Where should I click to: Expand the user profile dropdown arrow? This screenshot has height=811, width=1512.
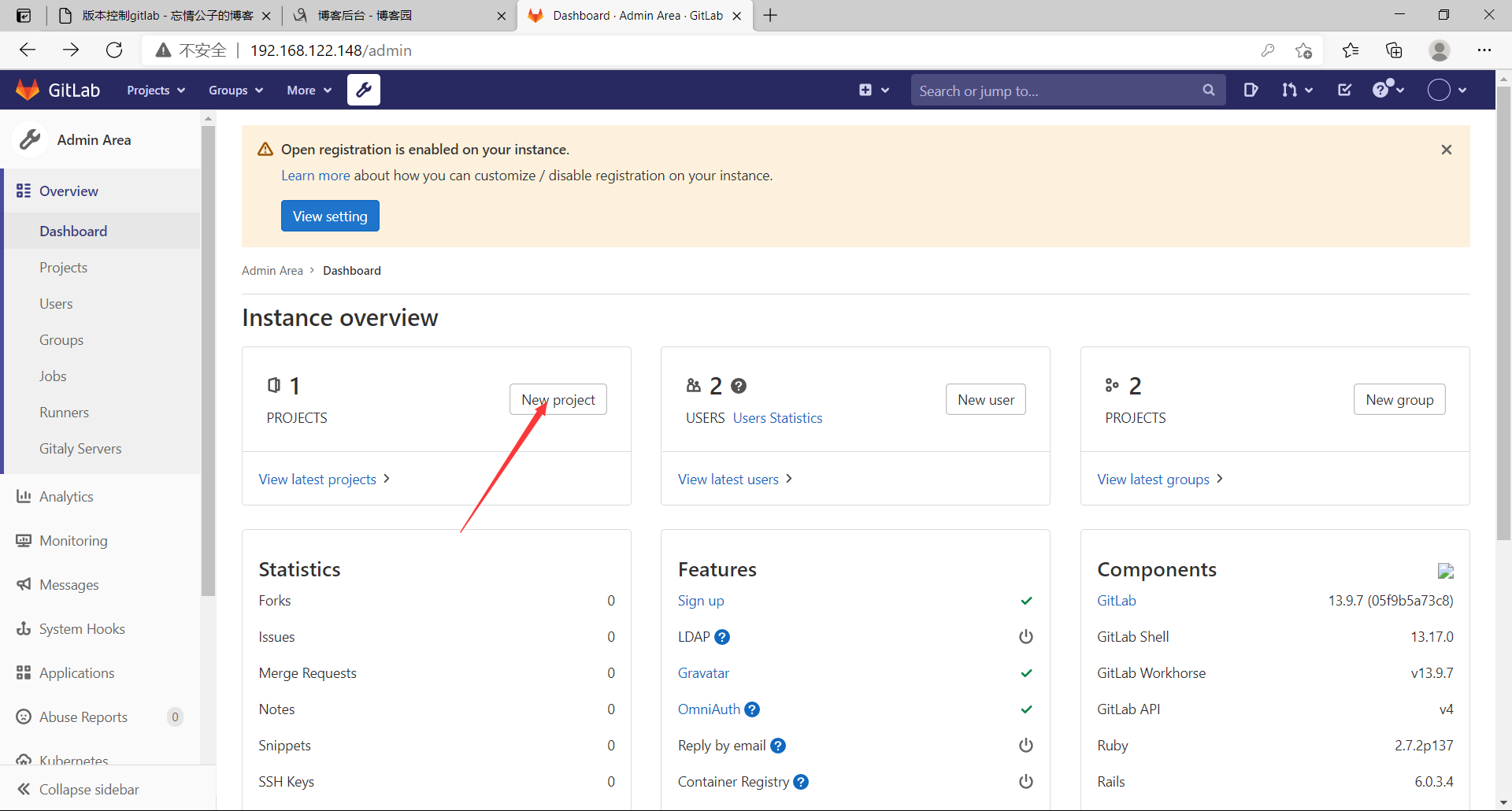[x=1462, y=91]
